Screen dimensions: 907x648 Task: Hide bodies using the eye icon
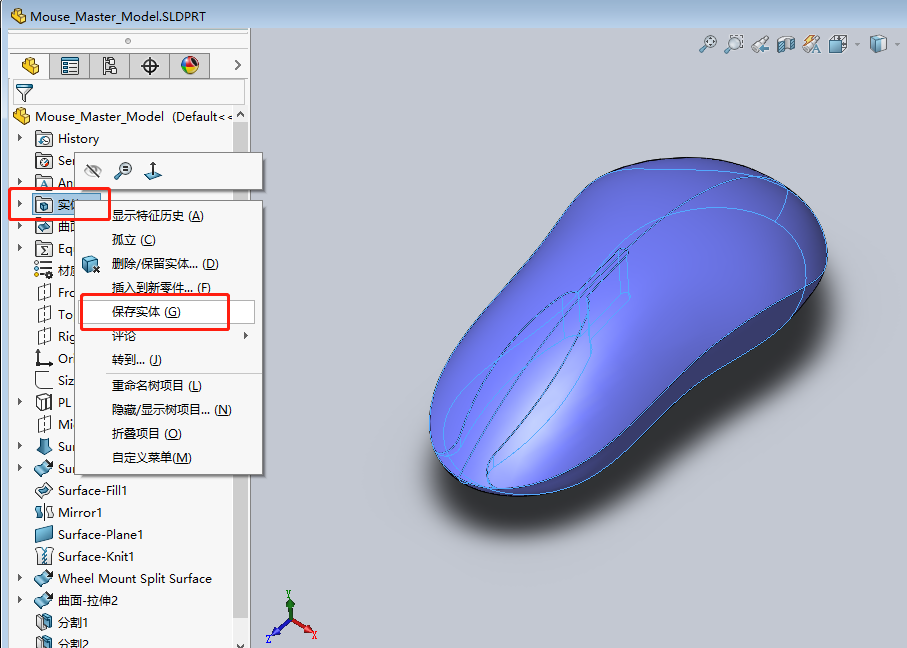pyautogui.click(x=93, y=171)
